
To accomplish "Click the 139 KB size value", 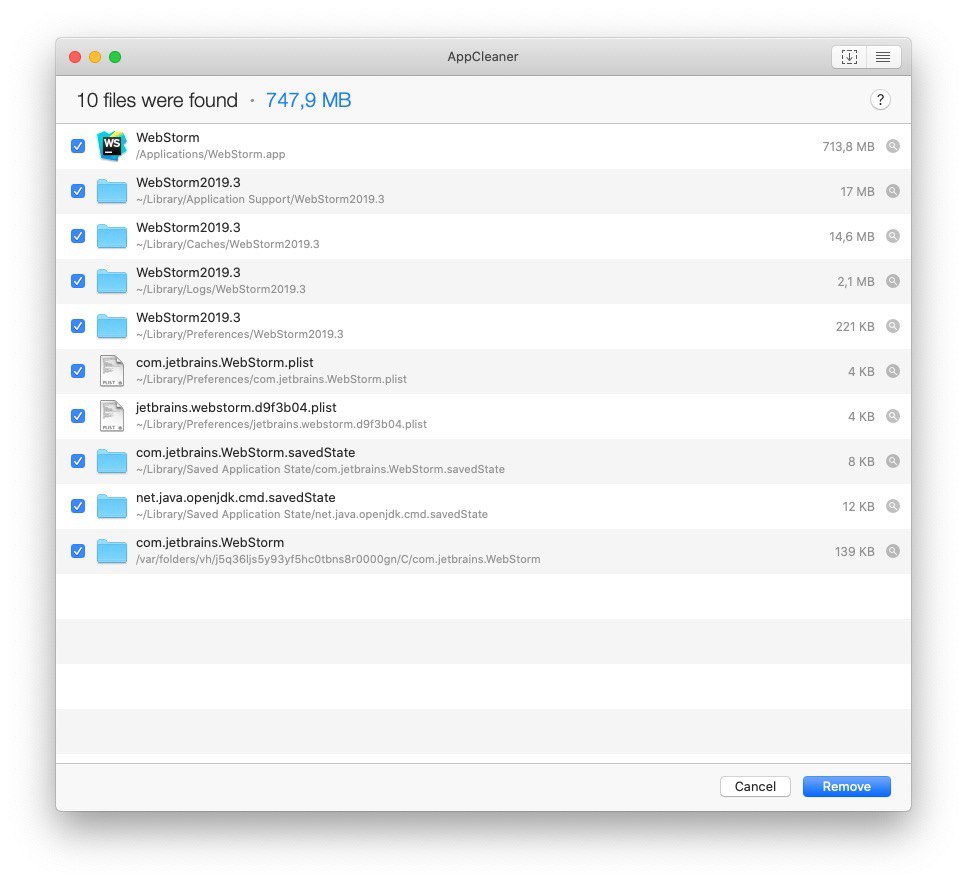I will 854,552.
